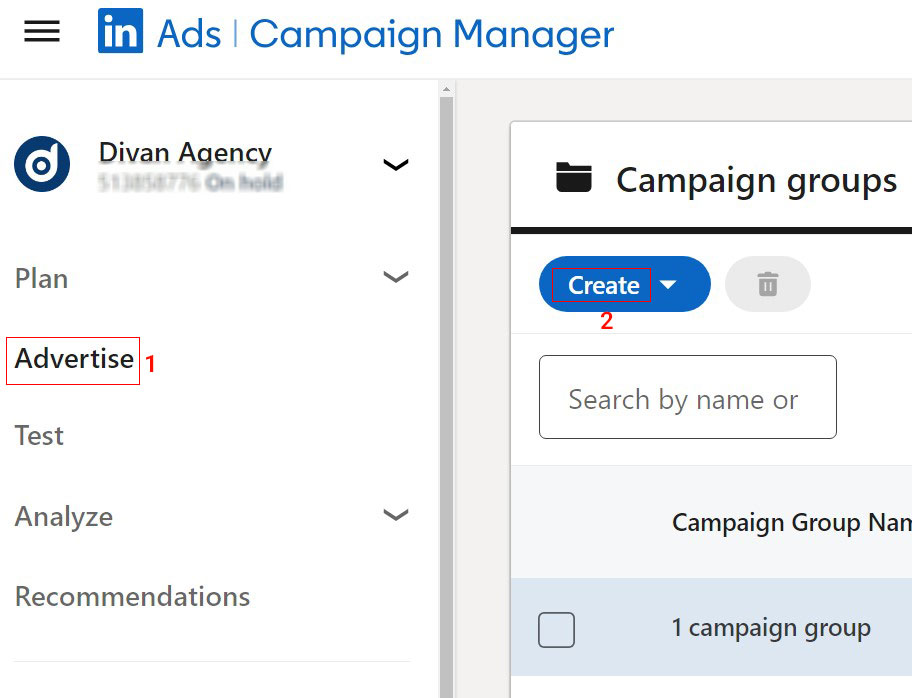The image size is (912, 698).
Task: Focus the Search by name field
Action: pos(687,397)
